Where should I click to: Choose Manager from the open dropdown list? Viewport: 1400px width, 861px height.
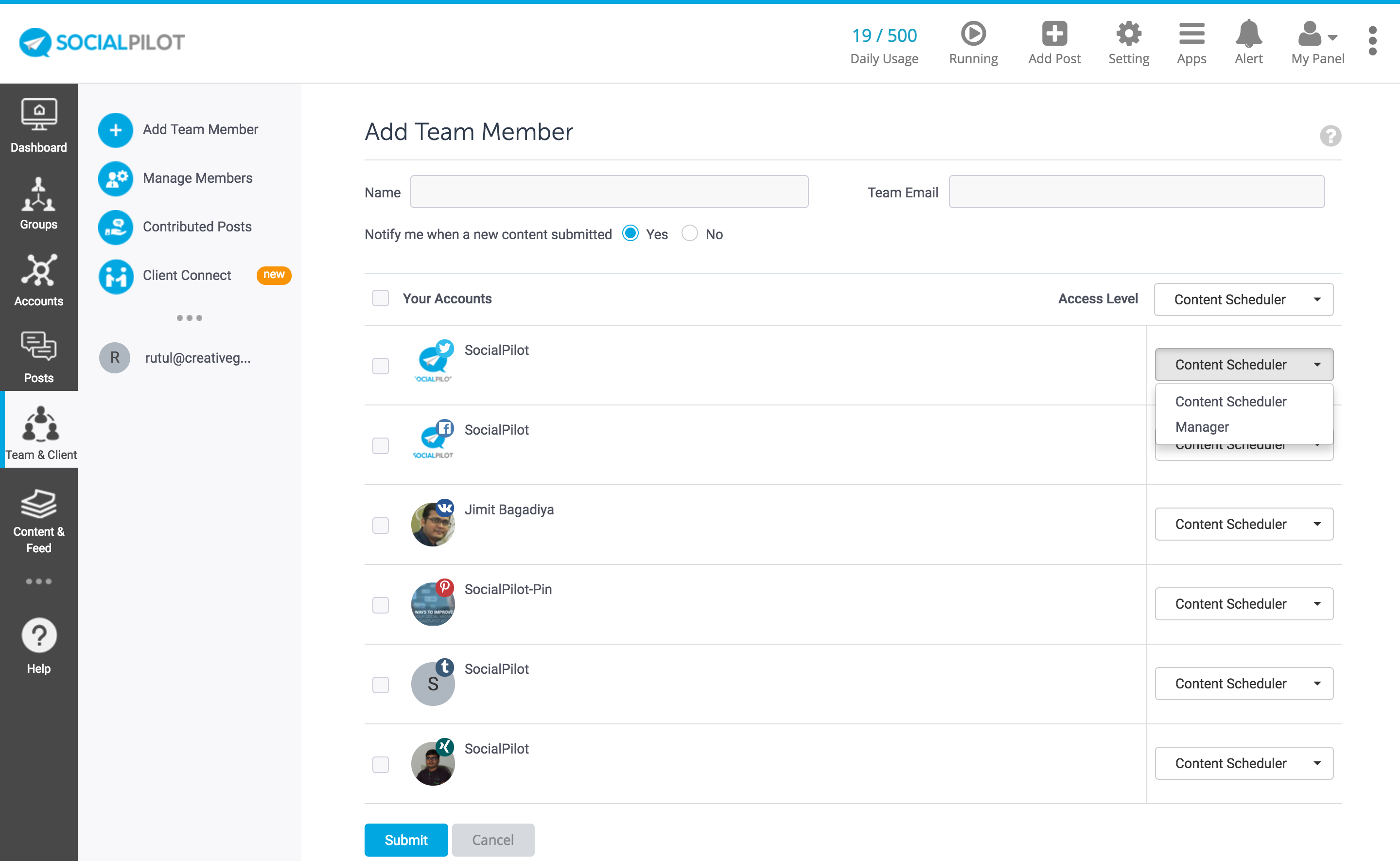[1202, 427]
